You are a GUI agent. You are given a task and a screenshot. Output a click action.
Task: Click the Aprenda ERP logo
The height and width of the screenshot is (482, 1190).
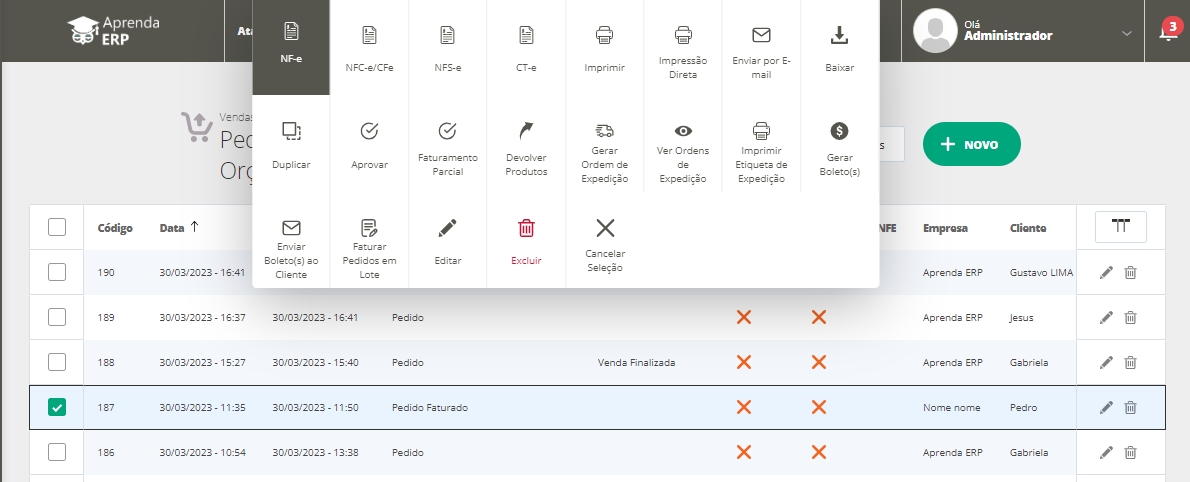113,30
